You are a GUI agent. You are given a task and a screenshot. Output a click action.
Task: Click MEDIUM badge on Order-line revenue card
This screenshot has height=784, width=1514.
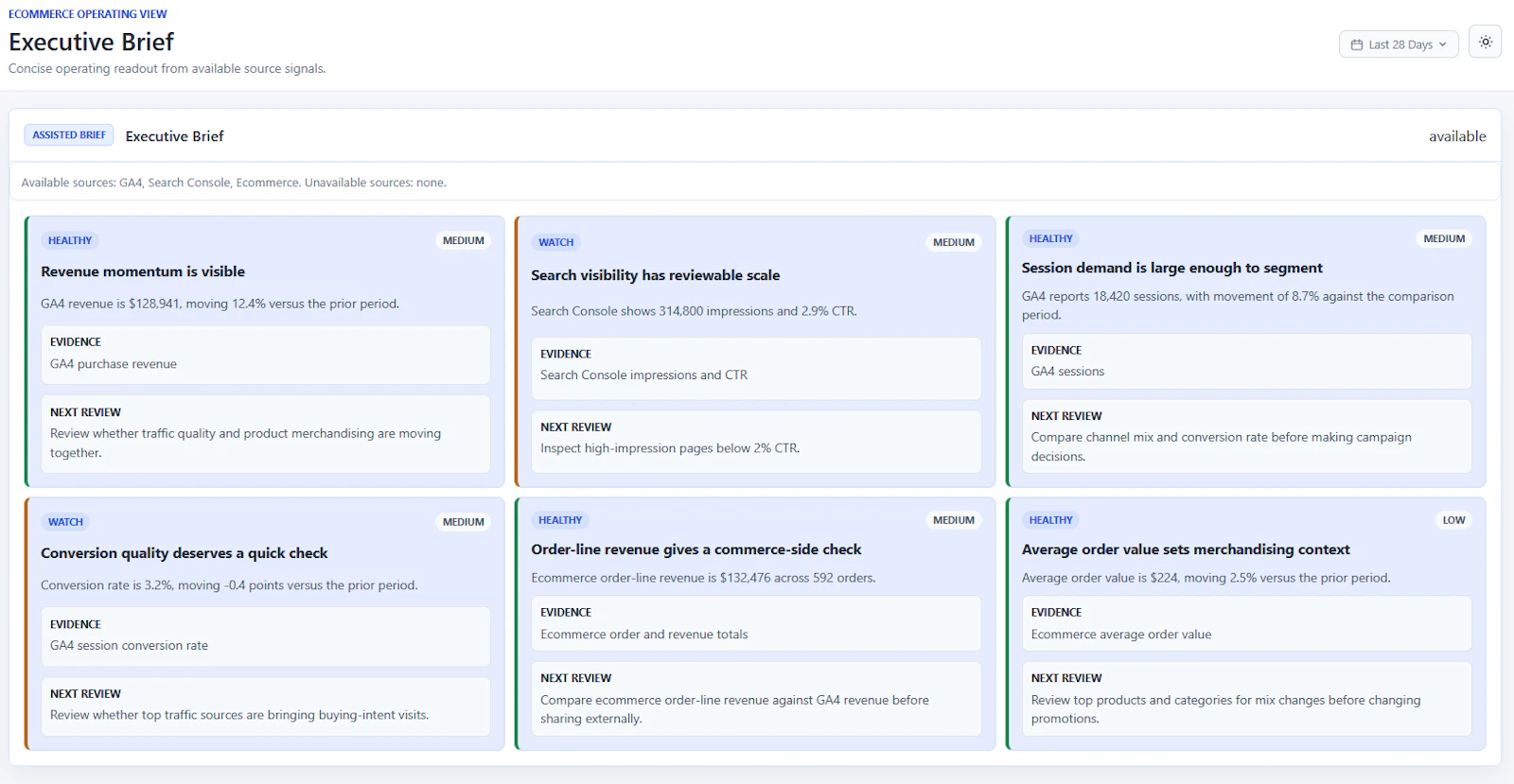pos(954,520)
